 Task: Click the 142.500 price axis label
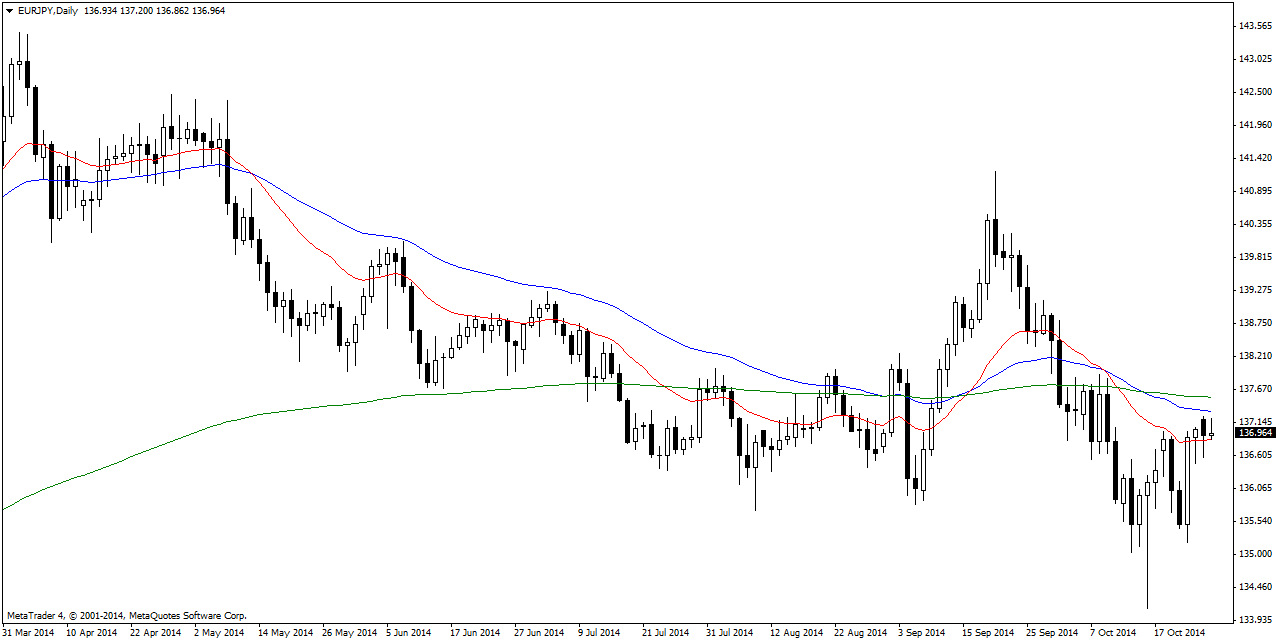1254,92
